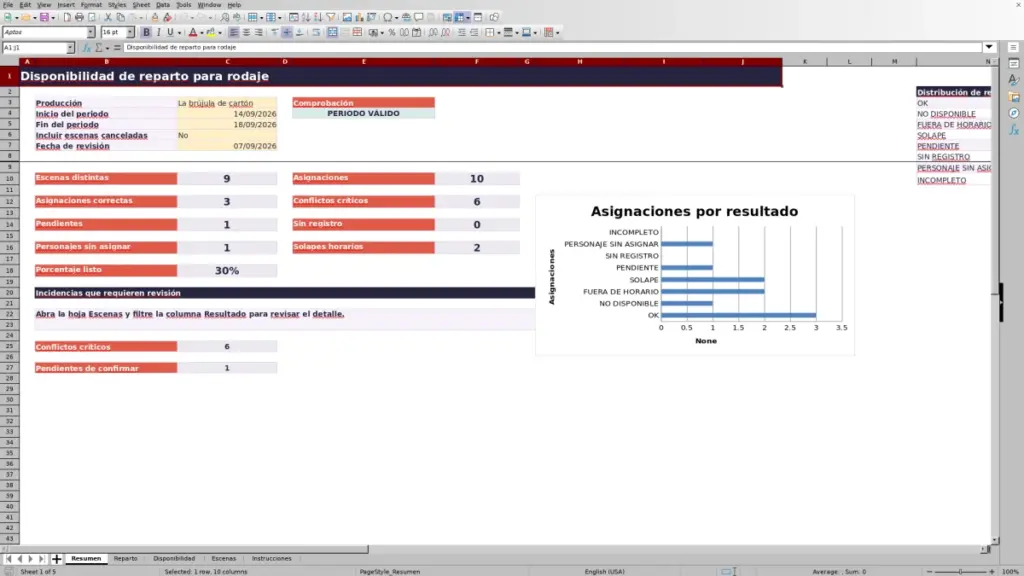The image size is (1024, 576).
Task: Open the sidebar Navigator compass icon
Action: point(1014,113)
